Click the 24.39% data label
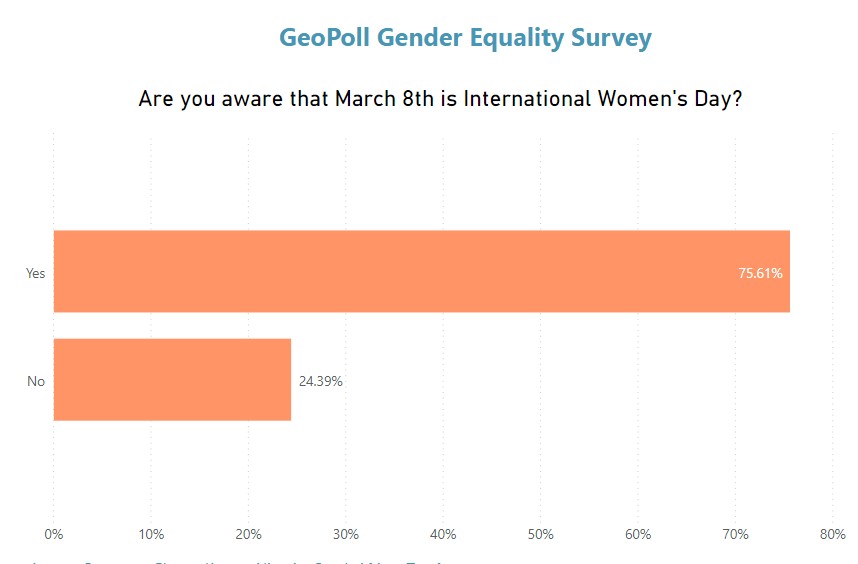 pyautogui.click(x=320, y=381)
